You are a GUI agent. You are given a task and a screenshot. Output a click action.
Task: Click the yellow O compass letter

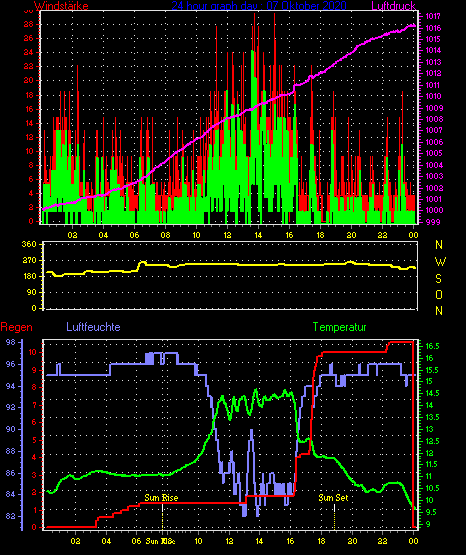439,294
